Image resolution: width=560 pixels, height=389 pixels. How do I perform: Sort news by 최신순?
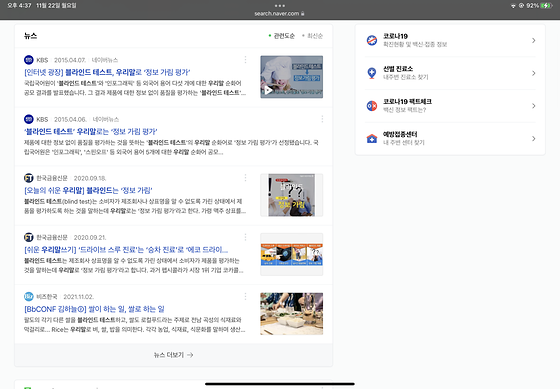(x=312, y=36)
